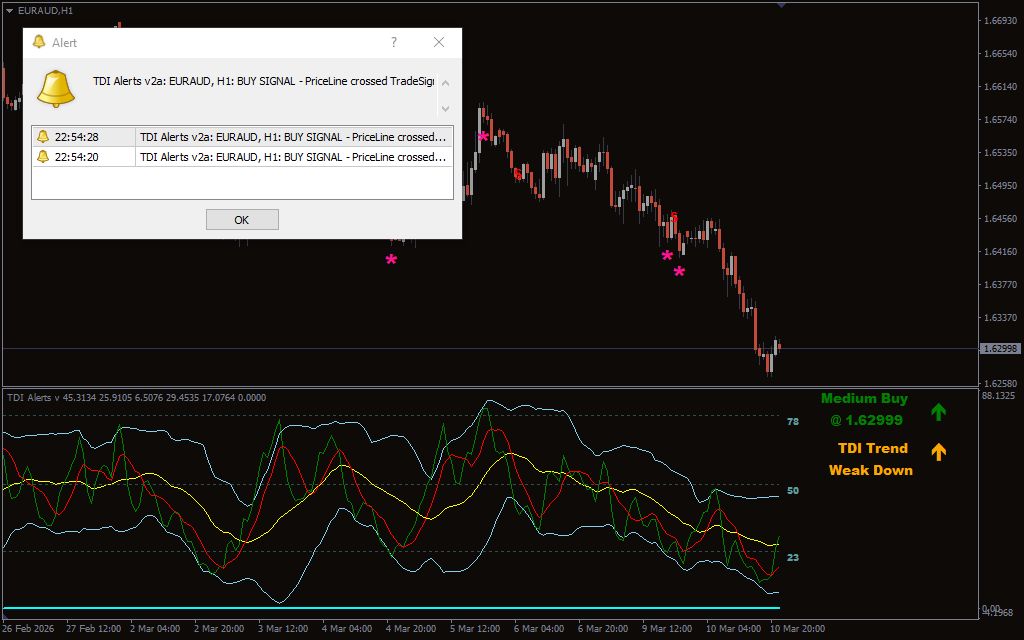Click orange up arrow beside TDI Trend

click(938, 452)
